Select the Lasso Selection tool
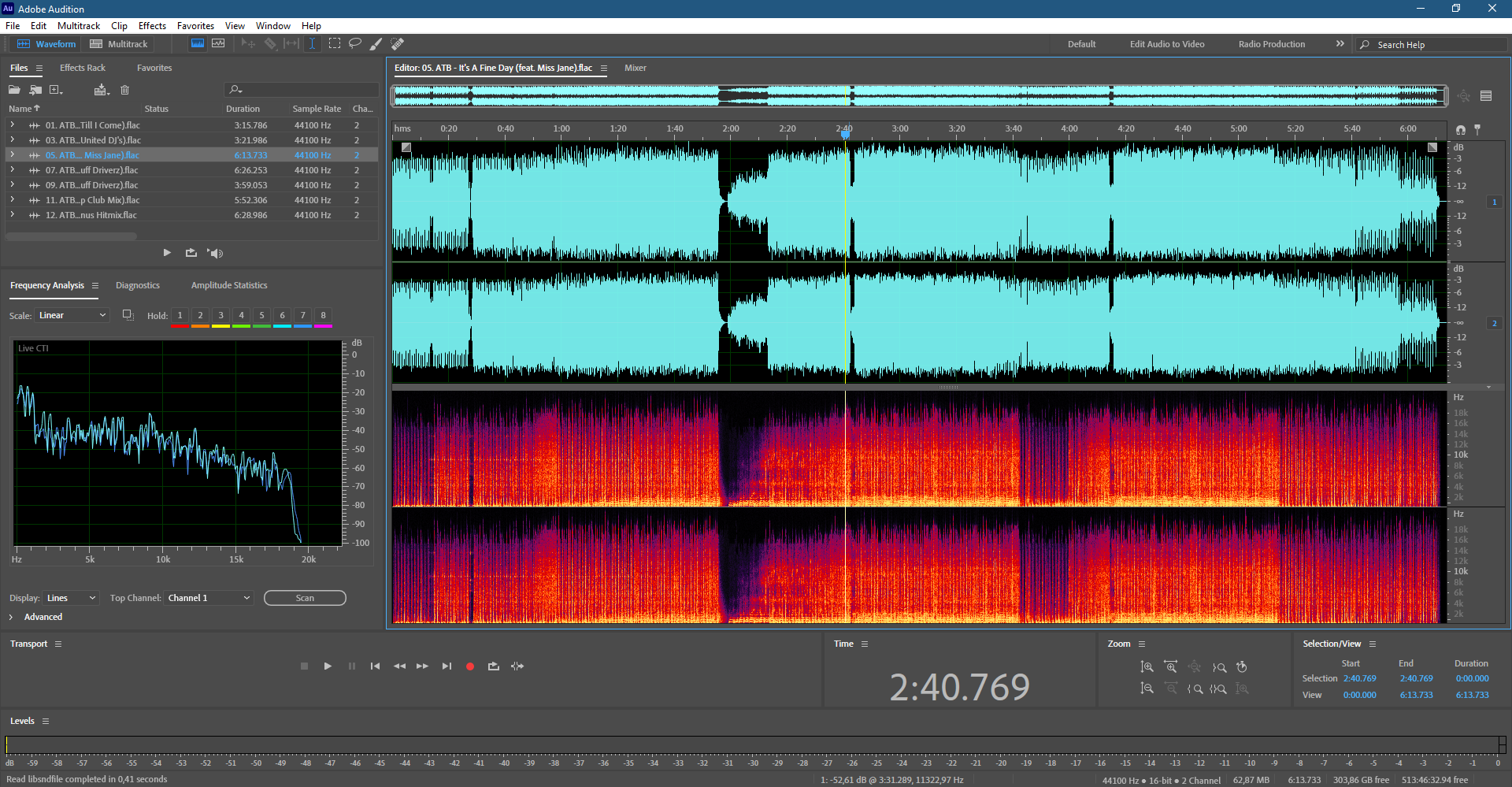This screenshot has width=1512, height=787. 355,44
